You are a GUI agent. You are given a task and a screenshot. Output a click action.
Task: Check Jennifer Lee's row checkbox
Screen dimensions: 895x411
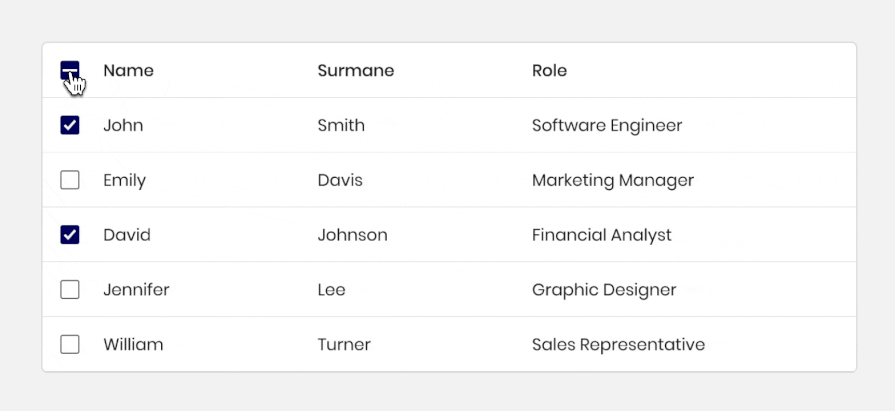tap(70, 289)
